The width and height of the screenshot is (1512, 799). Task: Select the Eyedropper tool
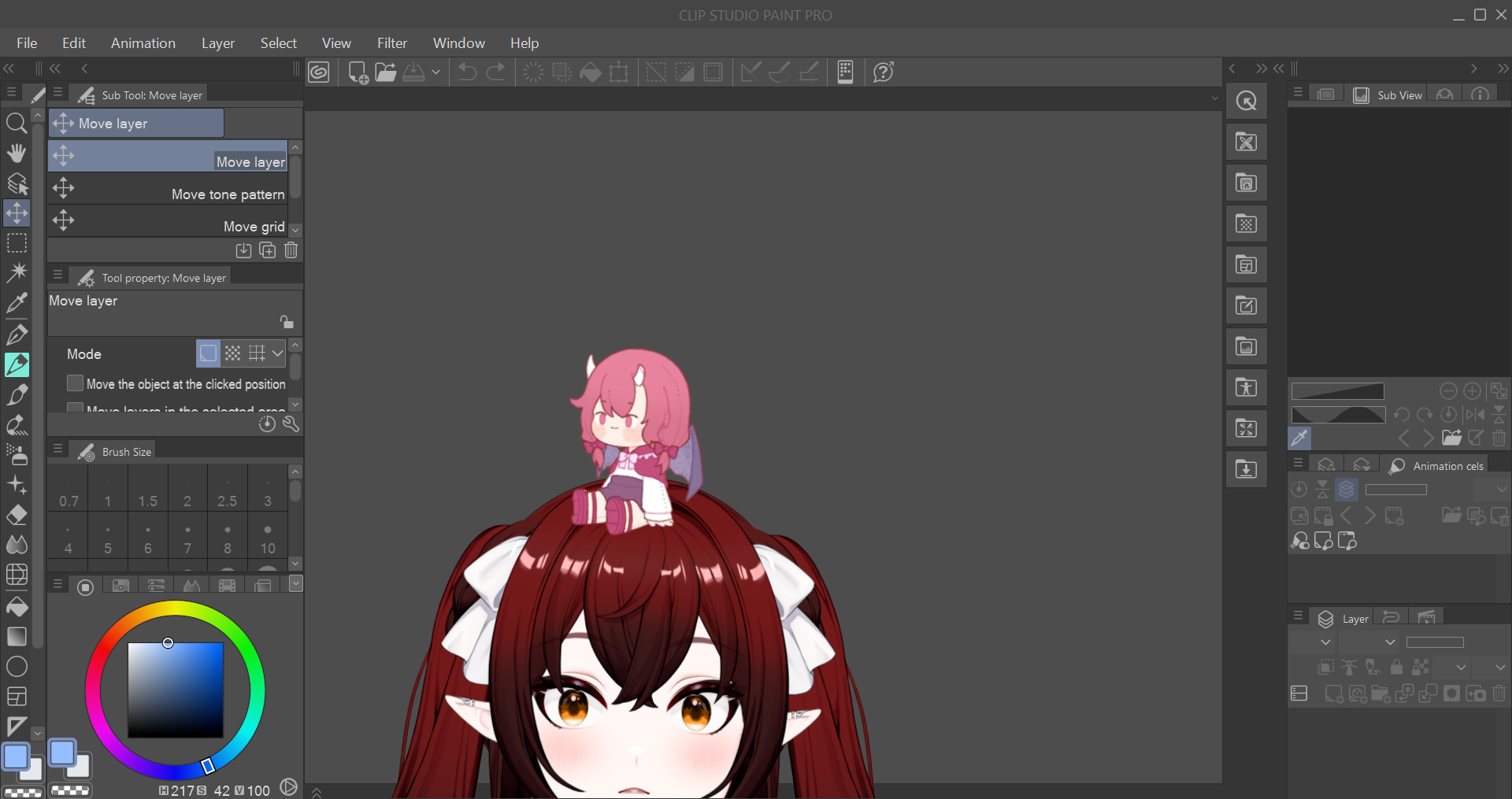tap(17, 302)
